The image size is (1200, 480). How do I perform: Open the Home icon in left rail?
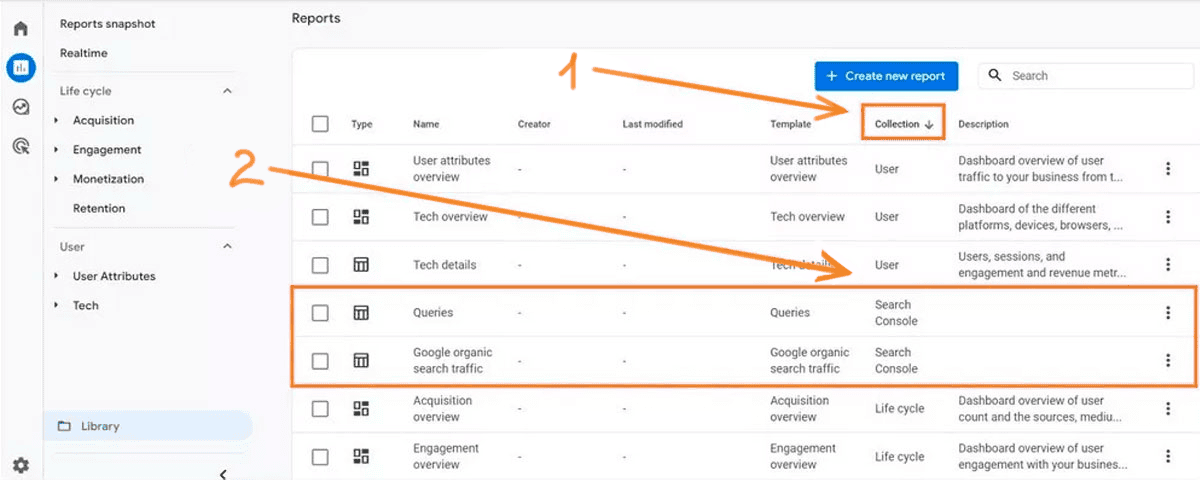tap(20, 28)
